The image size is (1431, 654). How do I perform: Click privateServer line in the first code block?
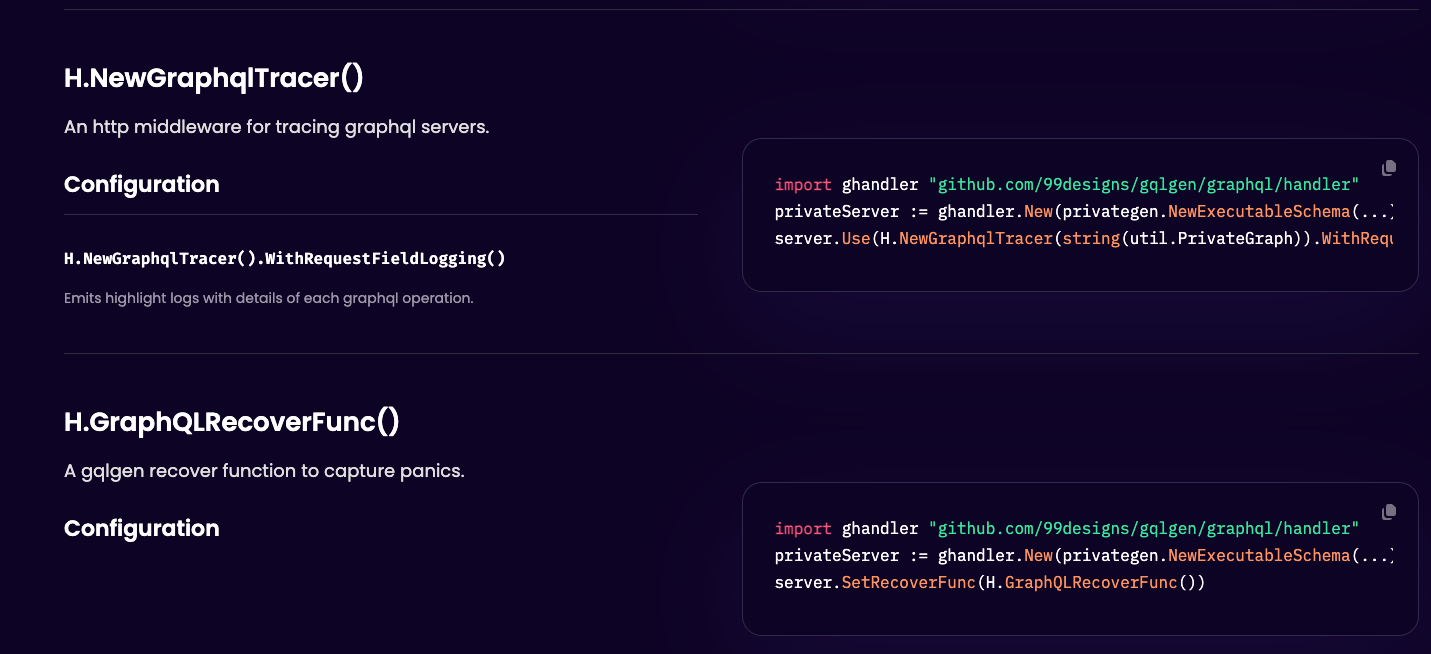pos(1083,212)
